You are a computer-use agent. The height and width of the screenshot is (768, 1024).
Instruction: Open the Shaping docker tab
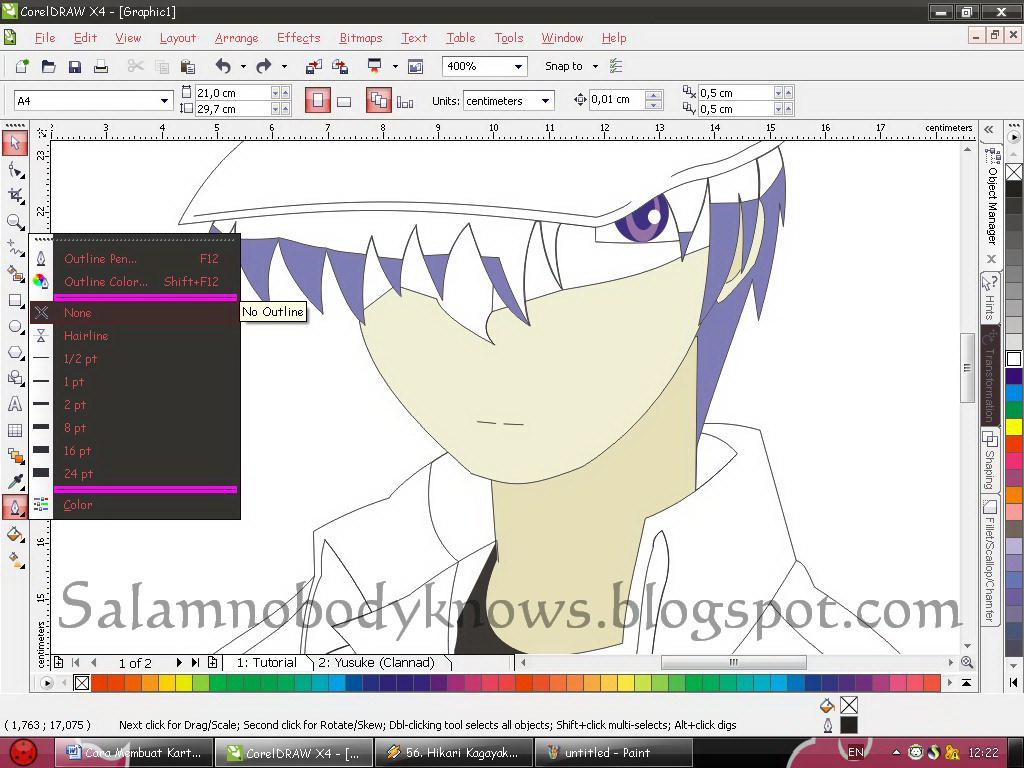[x=990, y=460]
